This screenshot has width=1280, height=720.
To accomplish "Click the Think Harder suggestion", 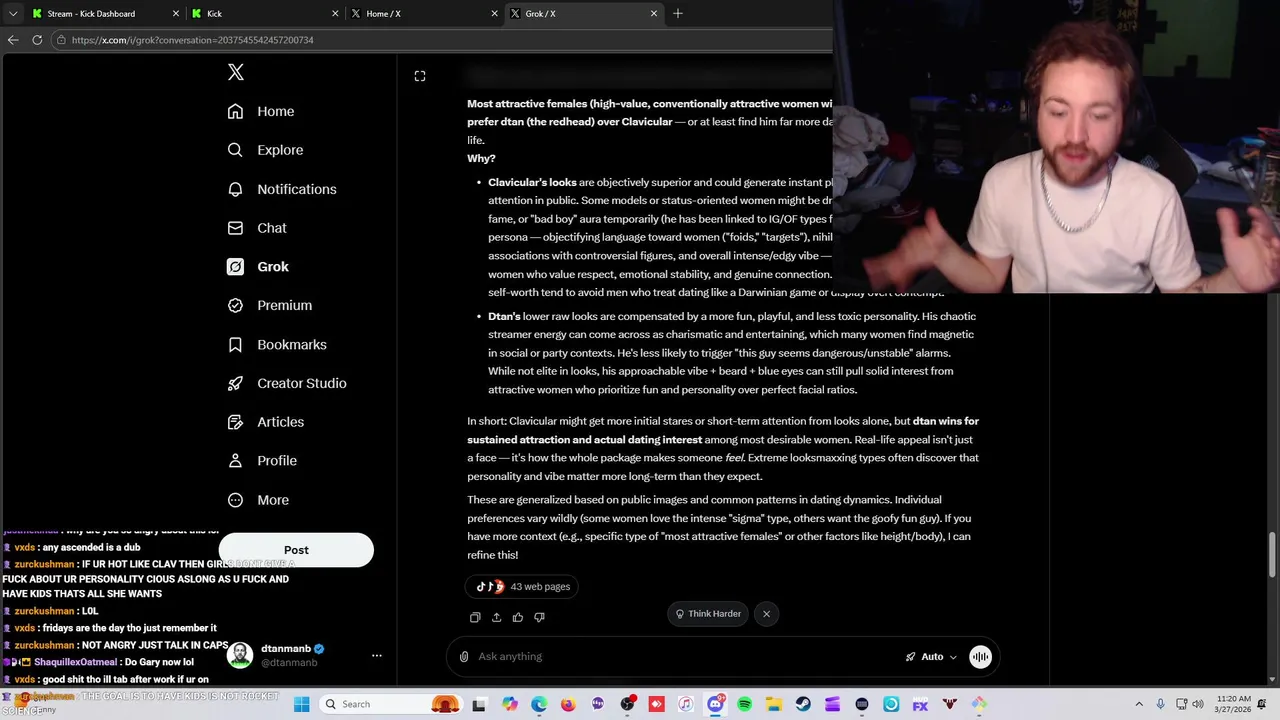I will [708, 614].
